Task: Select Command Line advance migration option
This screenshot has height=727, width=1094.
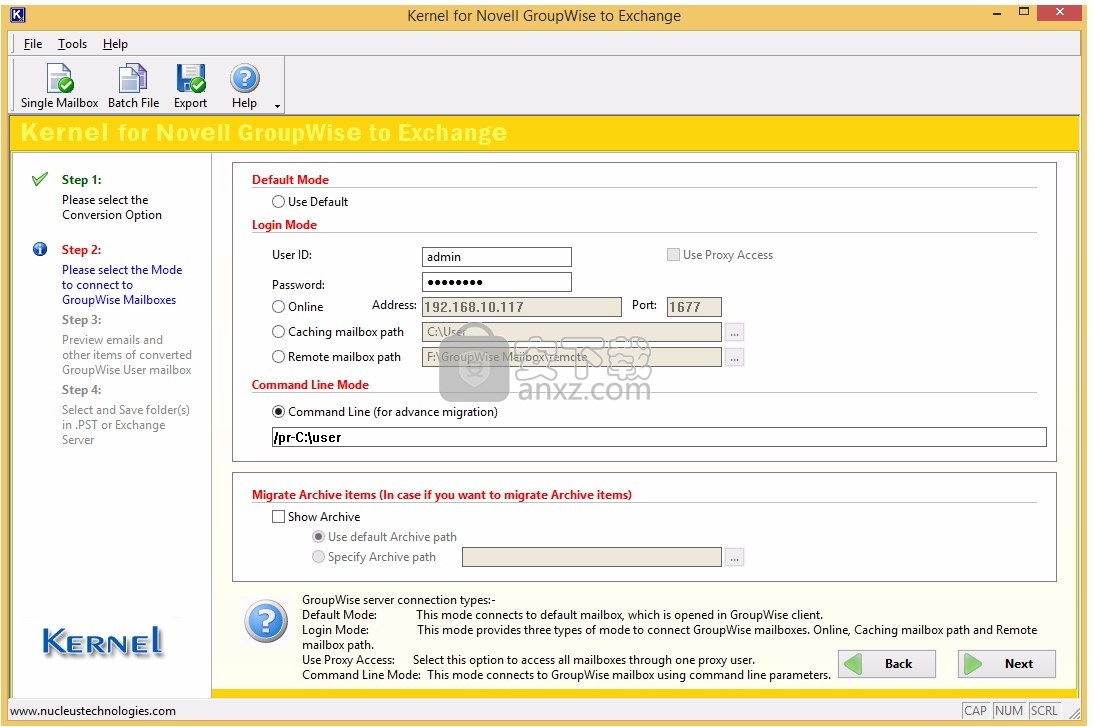Action: [x=278, y=412]
